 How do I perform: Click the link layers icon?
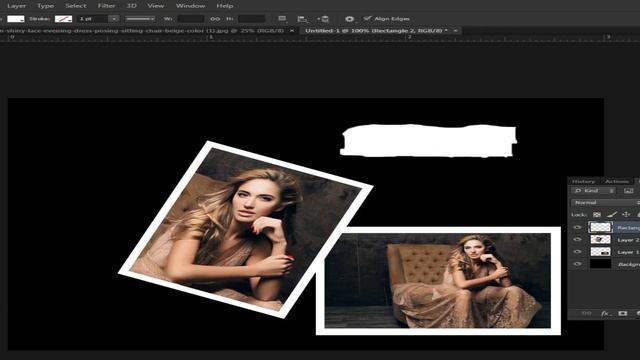(x=586, y=313)
